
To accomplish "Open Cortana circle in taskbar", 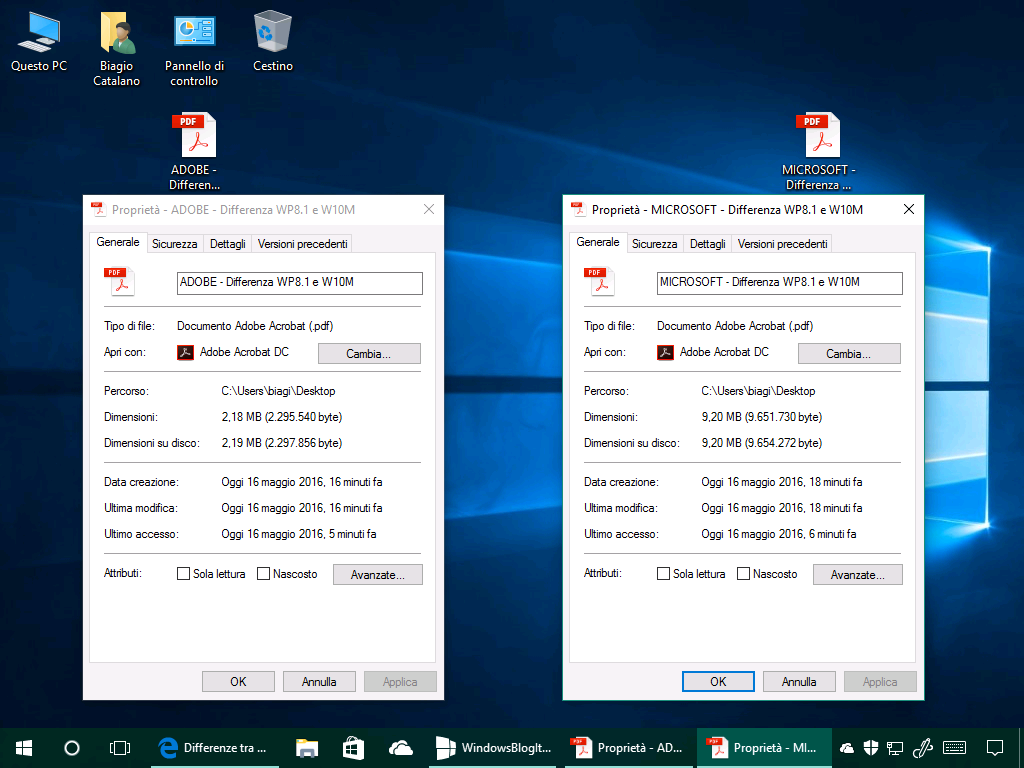I will [x=72, y=748].
